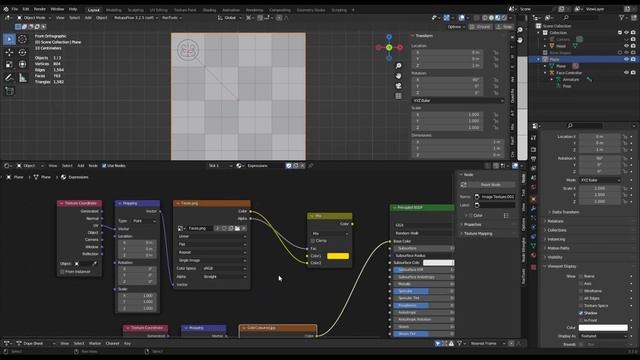Expand the Delta Transform section in properties
This screenshot has height=360, width=640.
point(565,212)
